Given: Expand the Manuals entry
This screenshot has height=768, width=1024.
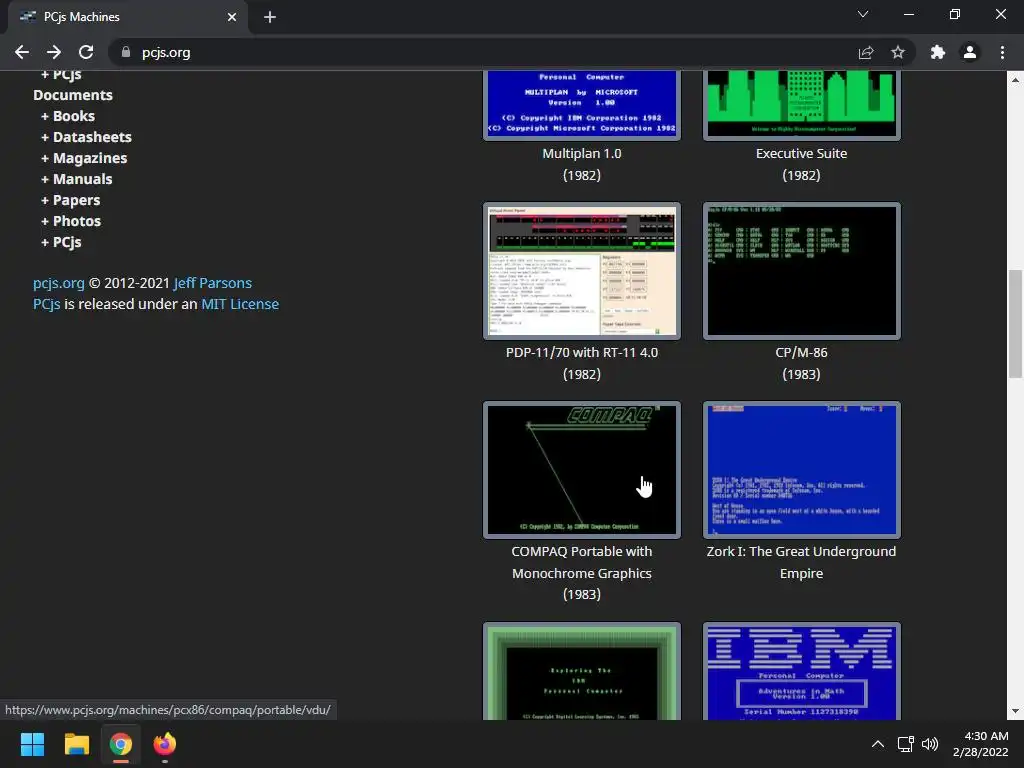Looking at the screenshot, I should pos(76,179).
